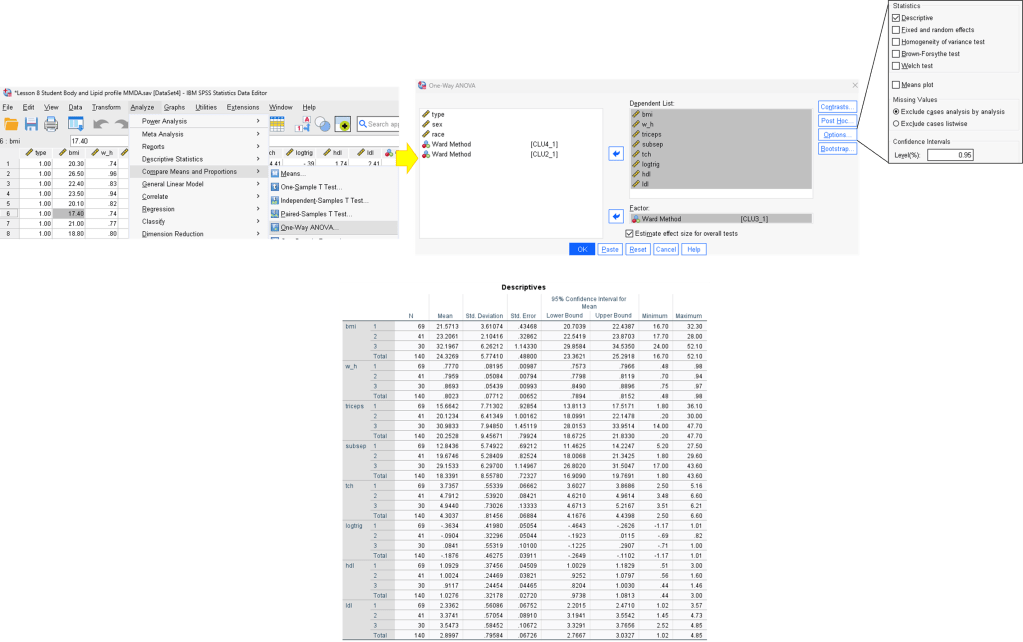The height and width of the screenshot is (642, 1023).
Task: Open the Post Hoc dialog button
Action: point(835,120)
